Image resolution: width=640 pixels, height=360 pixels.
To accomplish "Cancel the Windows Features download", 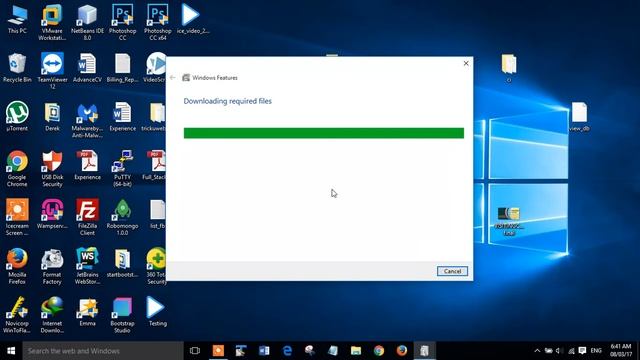I will click(452, 271).
